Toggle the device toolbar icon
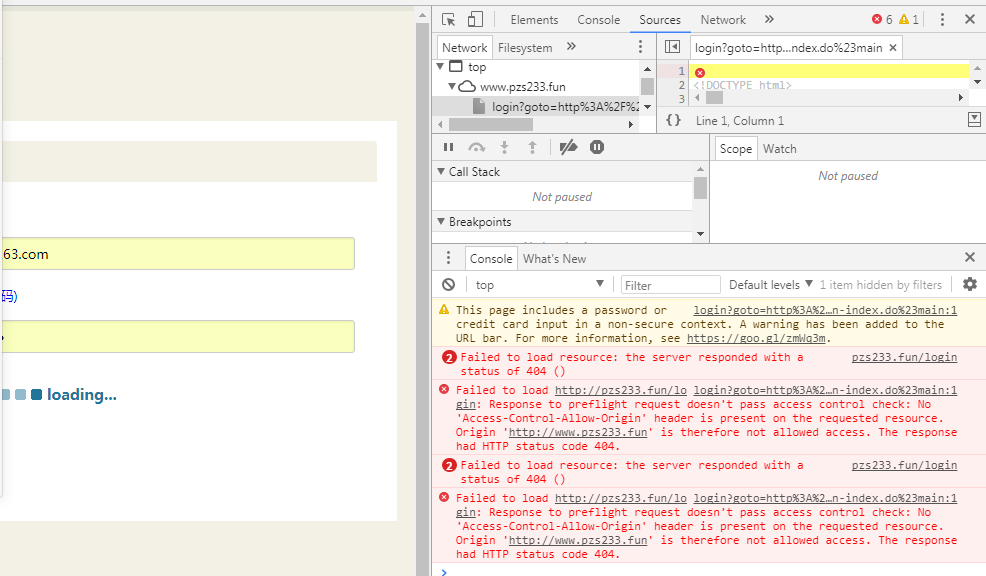 (x=475, y=19)
